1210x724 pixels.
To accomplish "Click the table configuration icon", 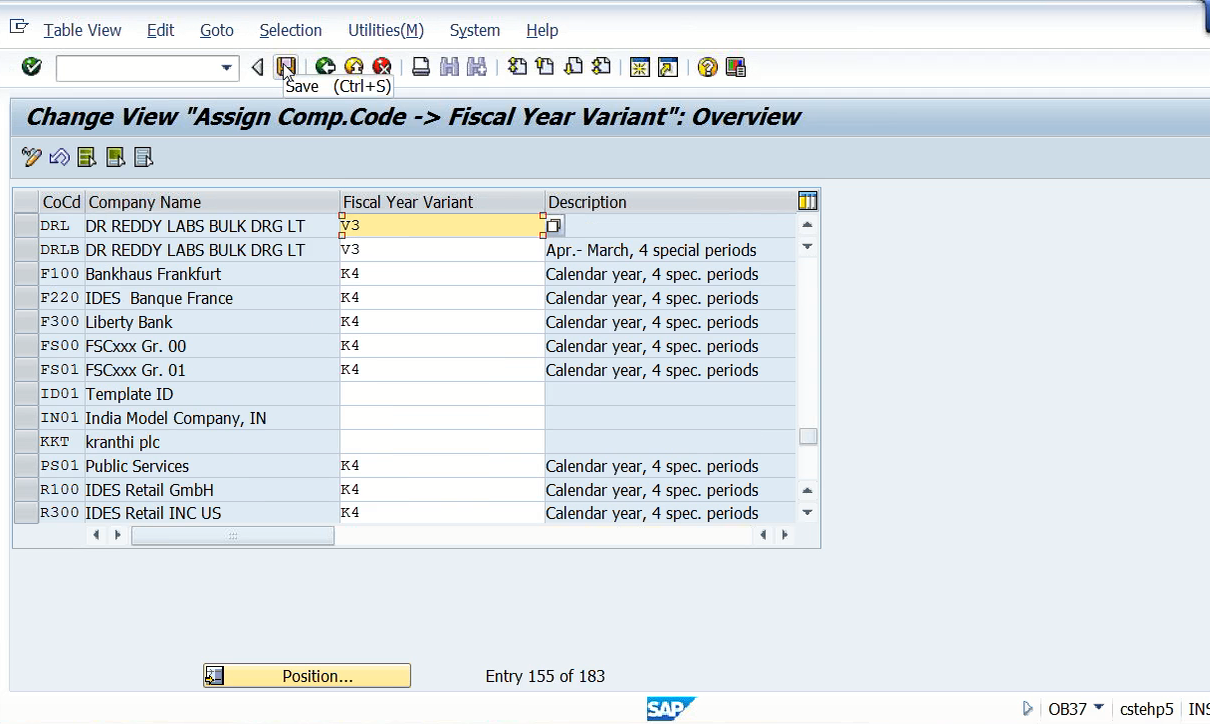I will 807,201.
